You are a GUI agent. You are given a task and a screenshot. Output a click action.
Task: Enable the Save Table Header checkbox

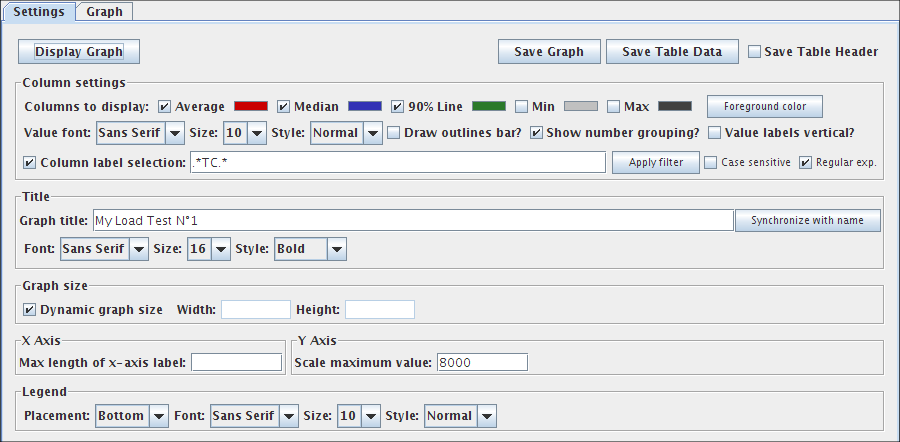[x=755, y=52]
